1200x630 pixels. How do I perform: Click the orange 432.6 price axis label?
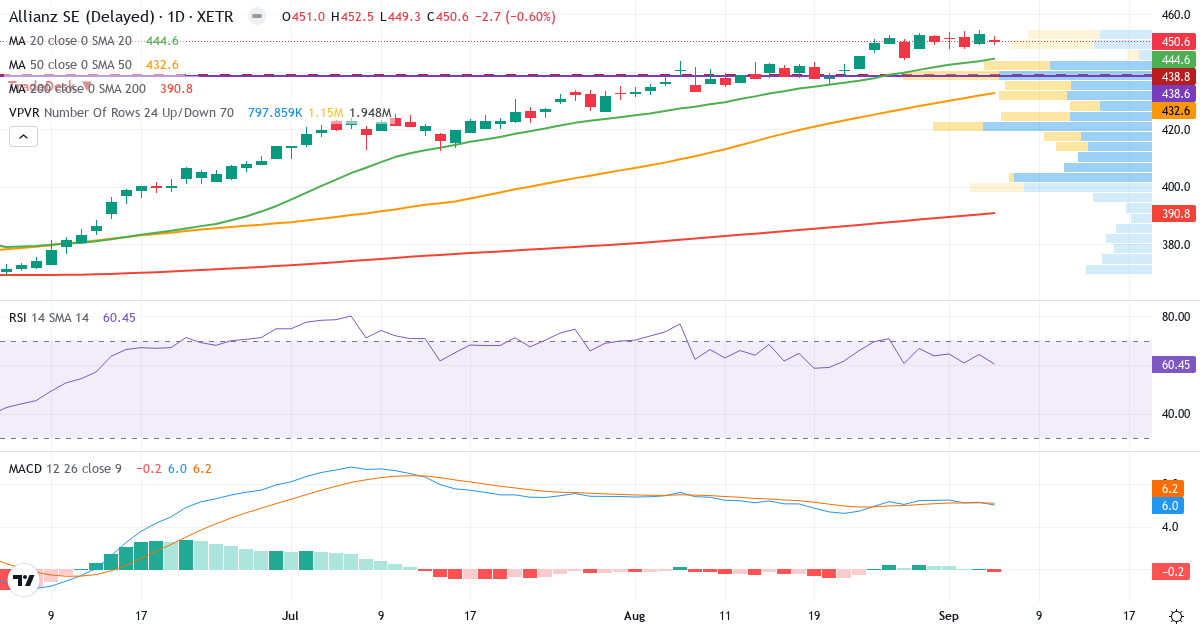coord(1173,110)
